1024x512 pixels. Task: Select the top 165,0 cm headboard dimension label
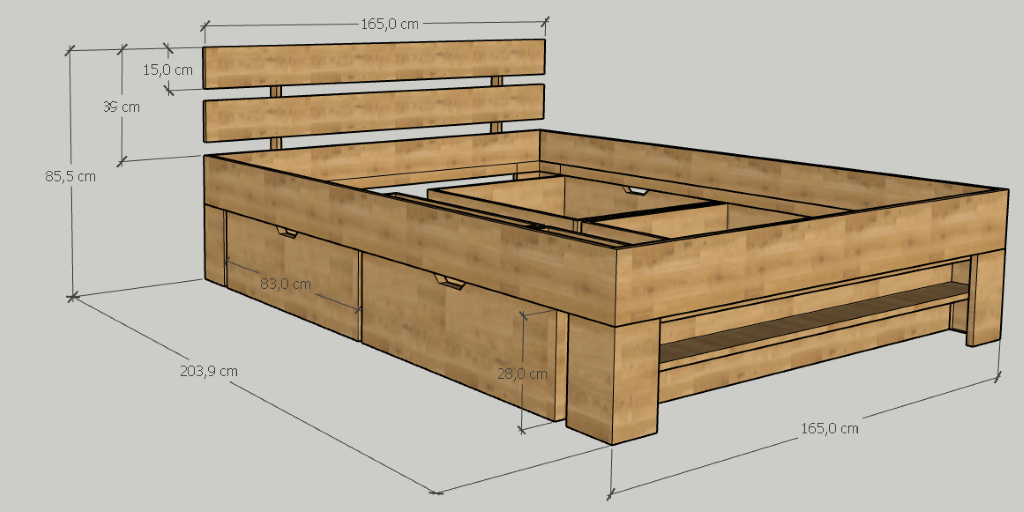coord(389,24)
